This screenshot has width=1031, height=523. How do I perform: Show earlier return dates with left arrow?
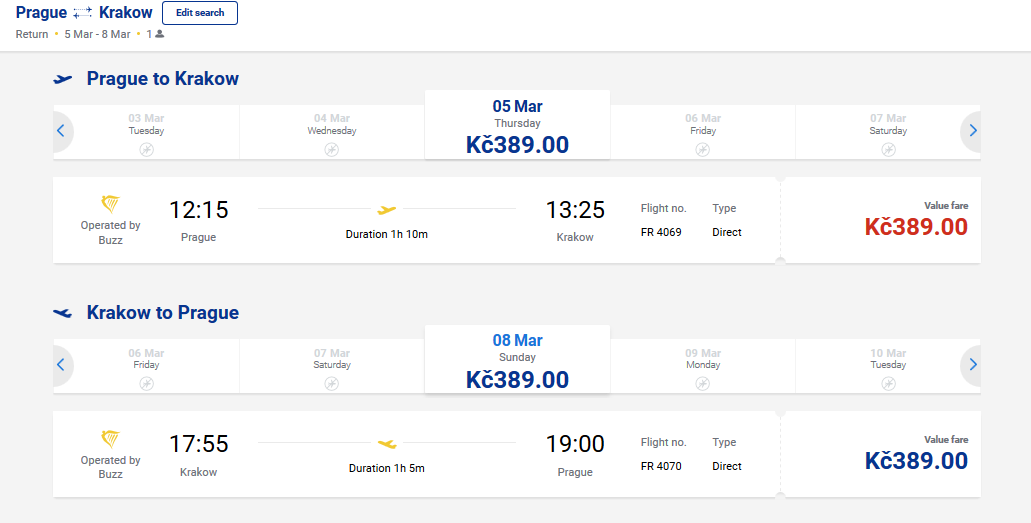point(61,365)
